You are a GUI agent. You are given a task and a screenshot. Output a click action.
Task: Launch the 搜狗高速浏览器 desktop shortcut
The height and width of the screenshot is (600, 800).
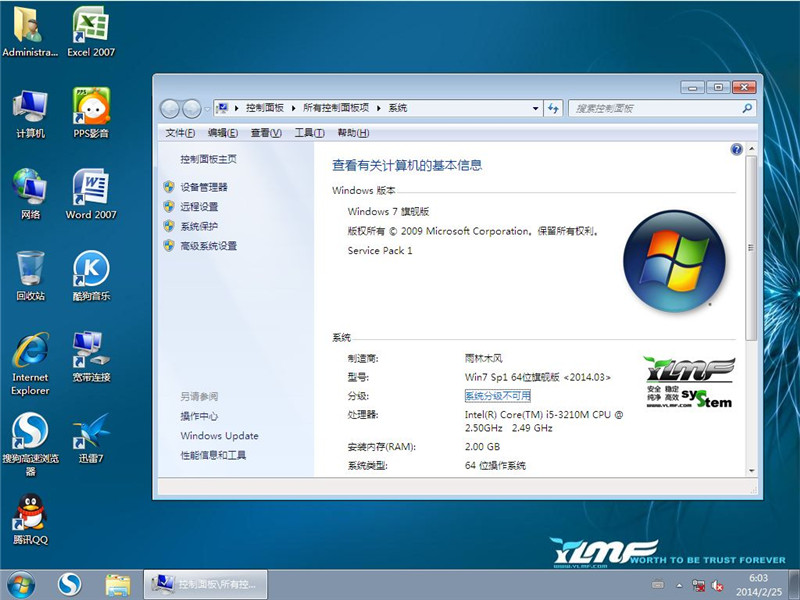(30, 444)
